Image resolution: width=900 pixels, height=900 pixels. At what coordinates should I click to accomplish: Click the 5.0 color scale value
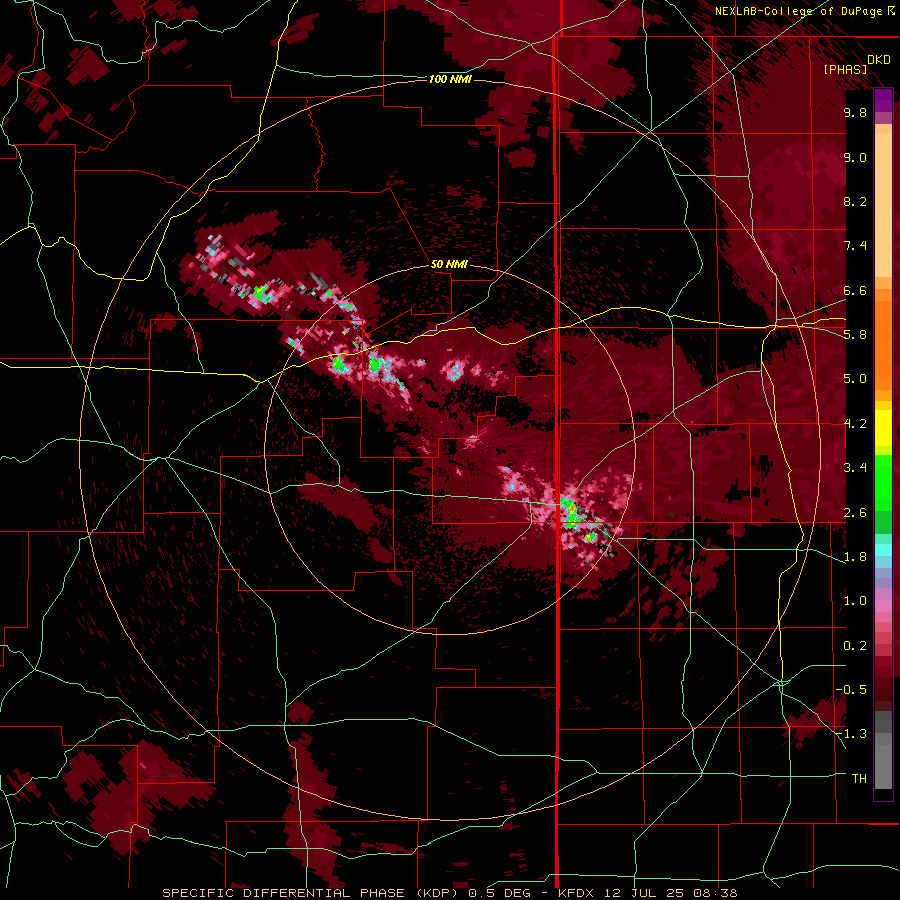tap(855, 379)
